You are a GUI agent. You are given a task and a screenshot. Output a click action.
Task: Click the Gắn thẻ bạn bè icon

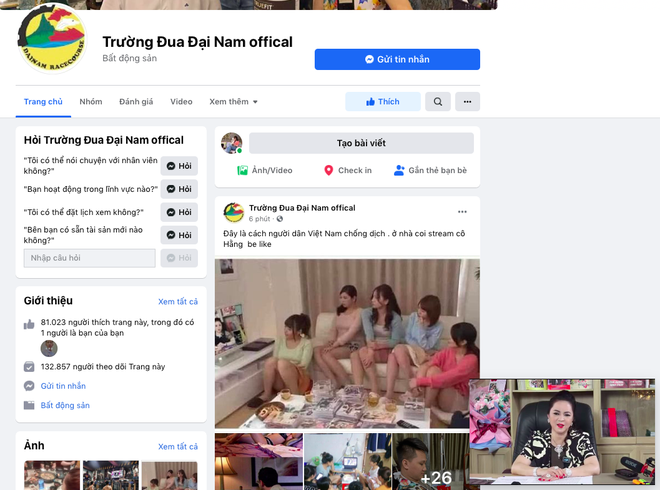(399, 171)
